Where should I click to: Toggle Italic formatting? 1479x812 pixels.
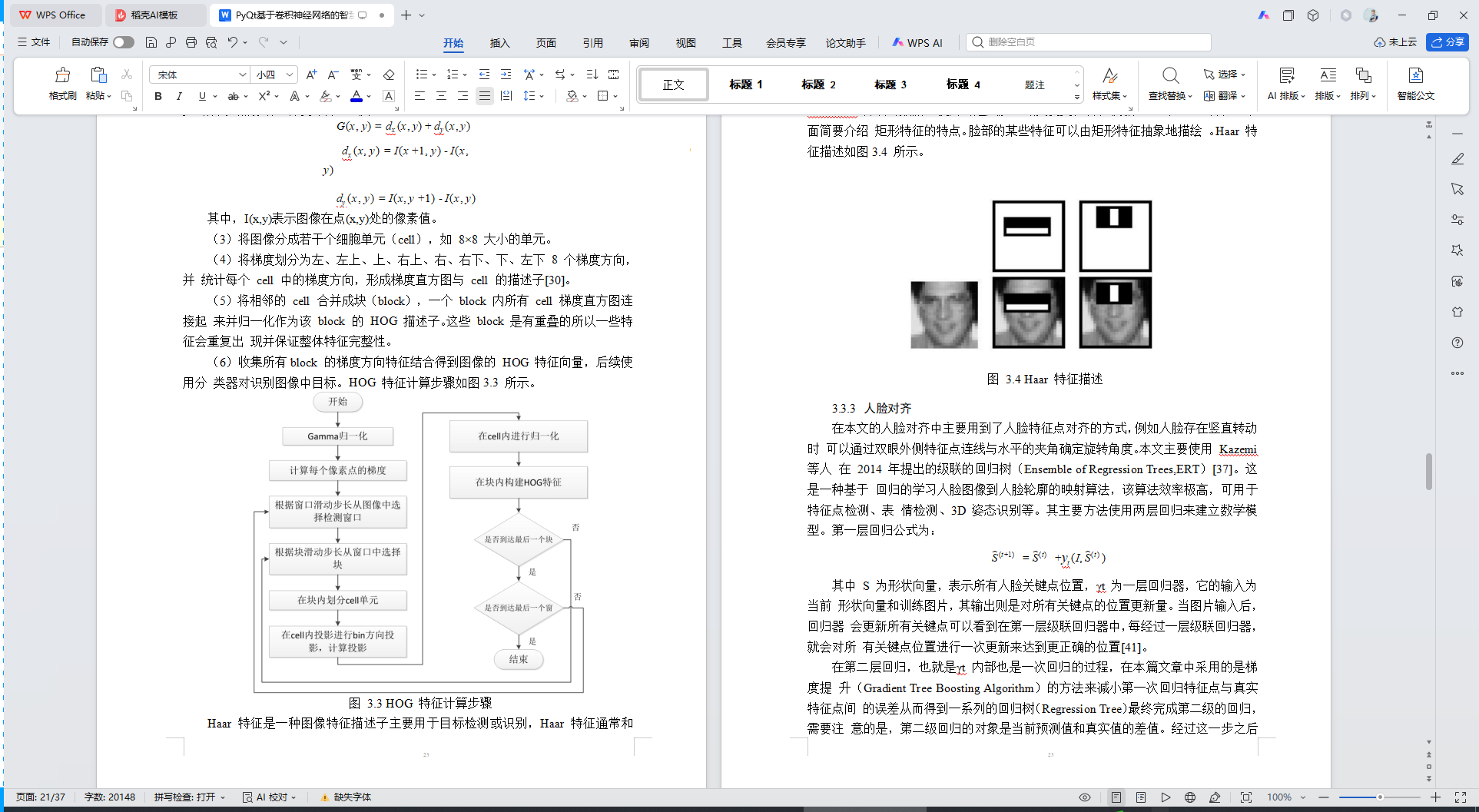[x=179, y=96]
